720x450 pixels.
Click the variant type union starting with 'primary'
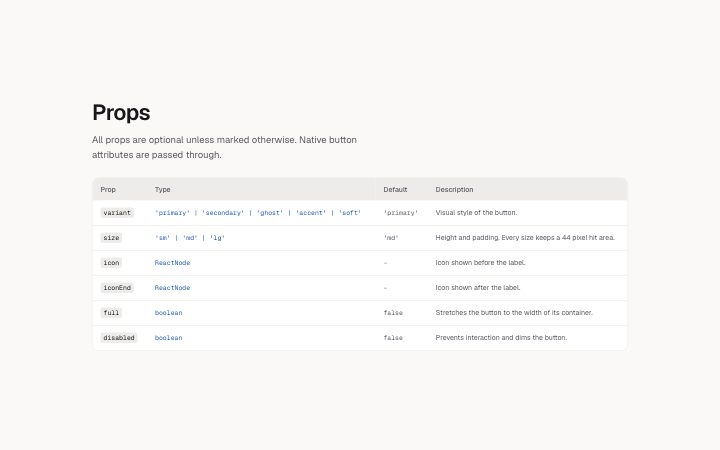(x=258, y=213)
